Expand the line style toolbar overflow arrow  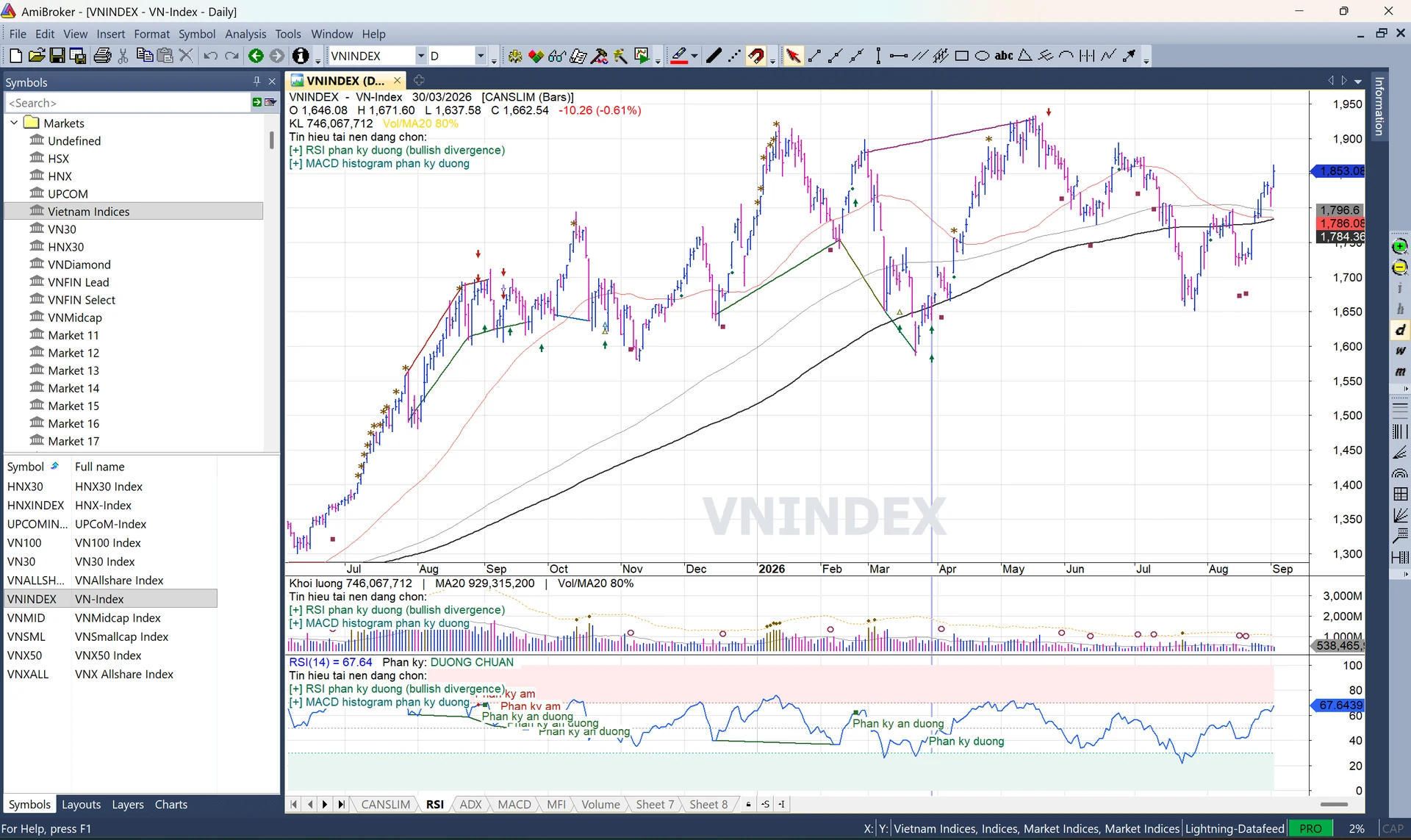(x=772, y=61)
